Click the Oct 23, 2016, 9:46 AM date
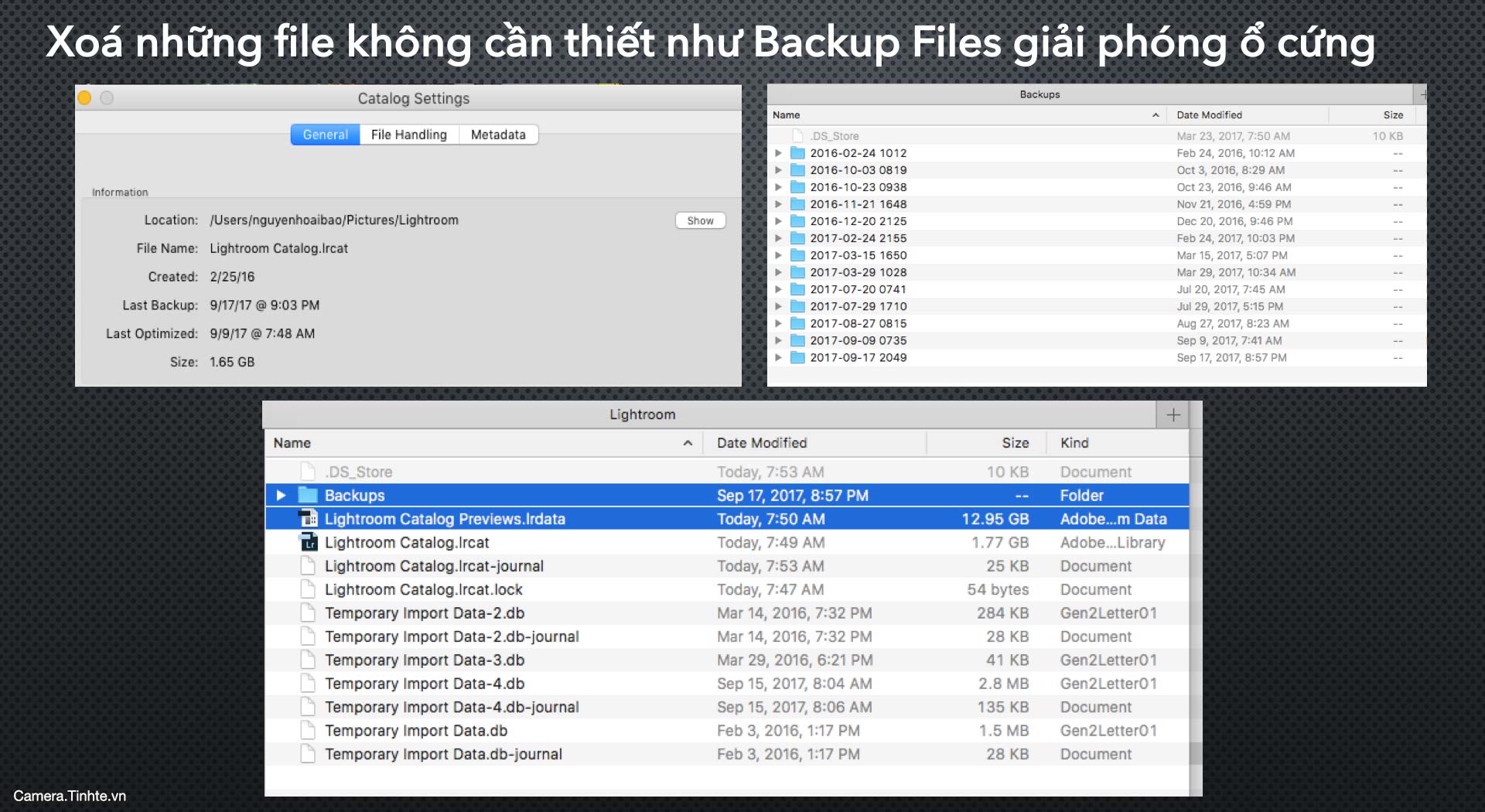Screen dimensions: 1485x812 [x=1234, y=187]
